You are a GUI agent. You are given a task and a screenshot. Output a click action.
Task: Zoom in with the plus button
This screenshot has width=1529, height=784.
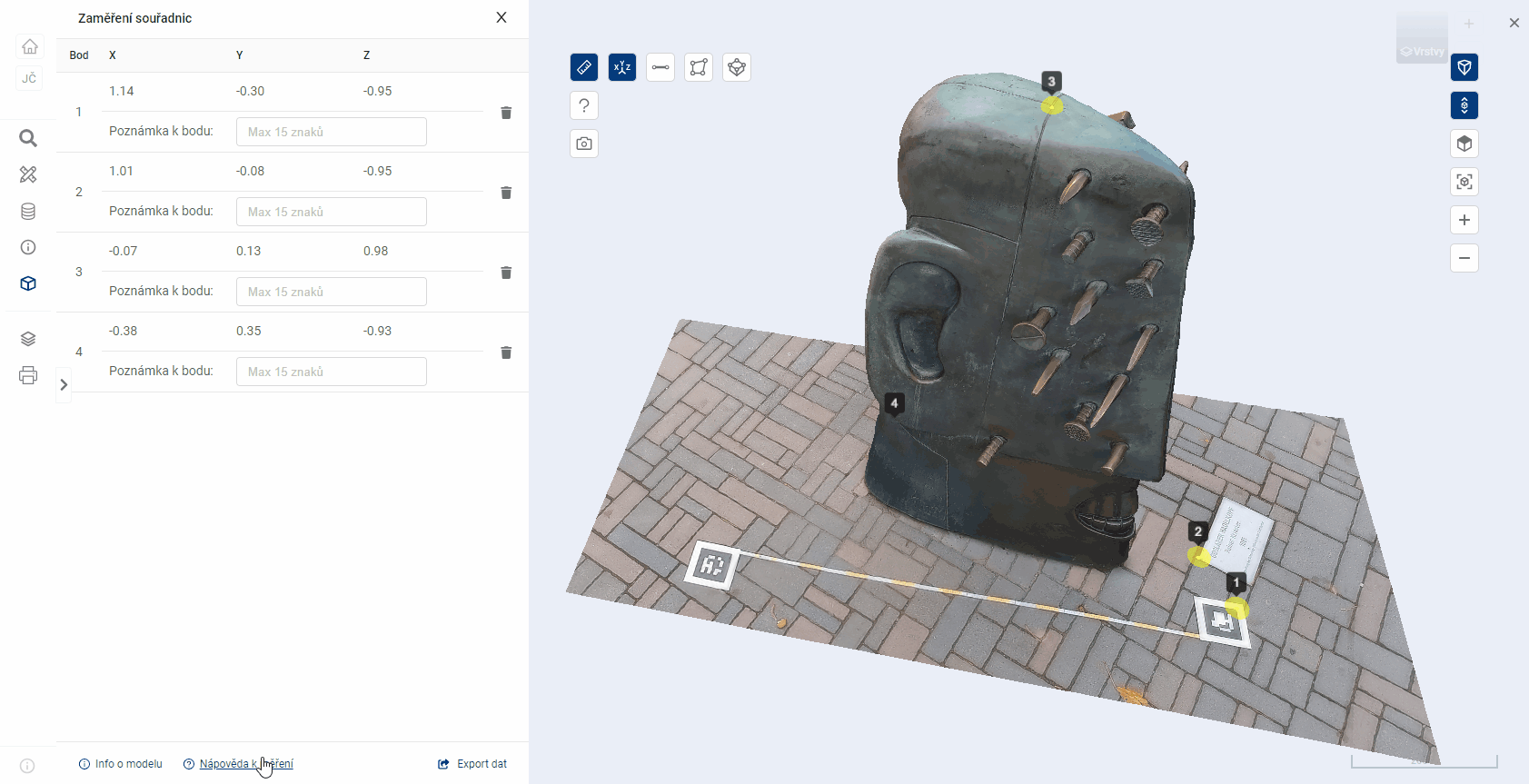[1464, 220]
